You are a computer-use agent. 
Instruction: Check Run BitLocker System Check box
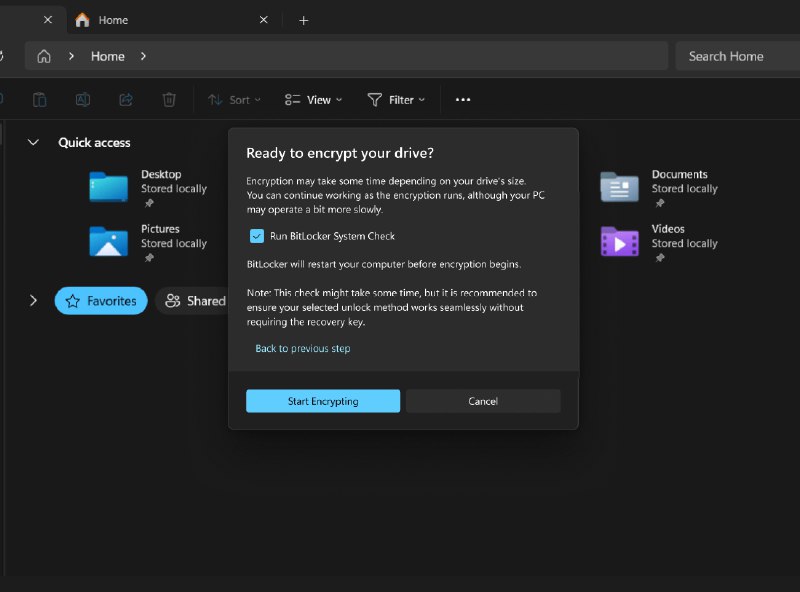point(257,236)
